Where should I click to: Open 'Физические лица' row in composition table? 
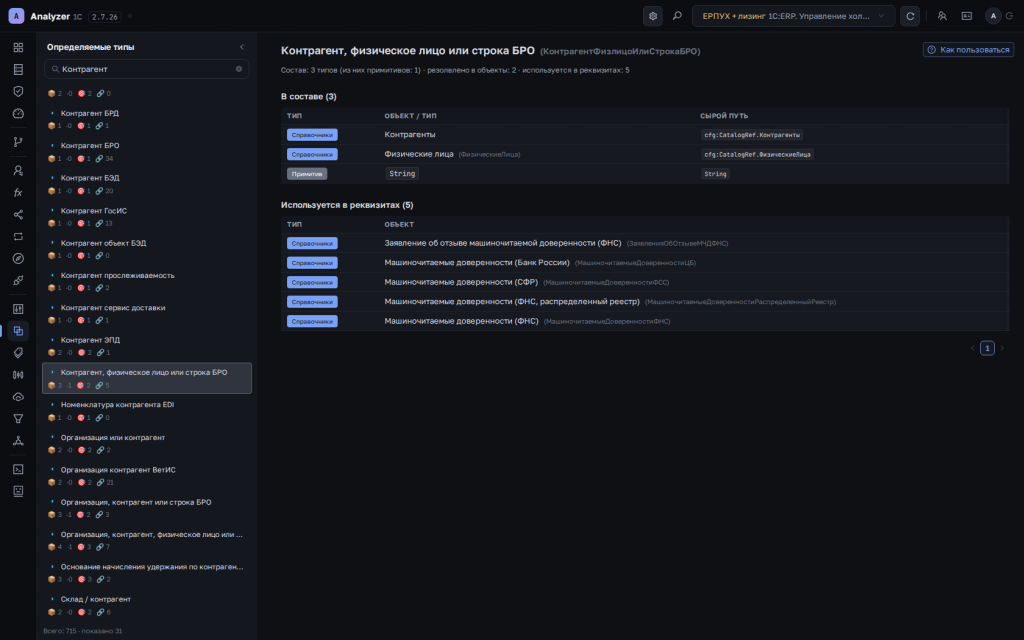coord(645,154)
